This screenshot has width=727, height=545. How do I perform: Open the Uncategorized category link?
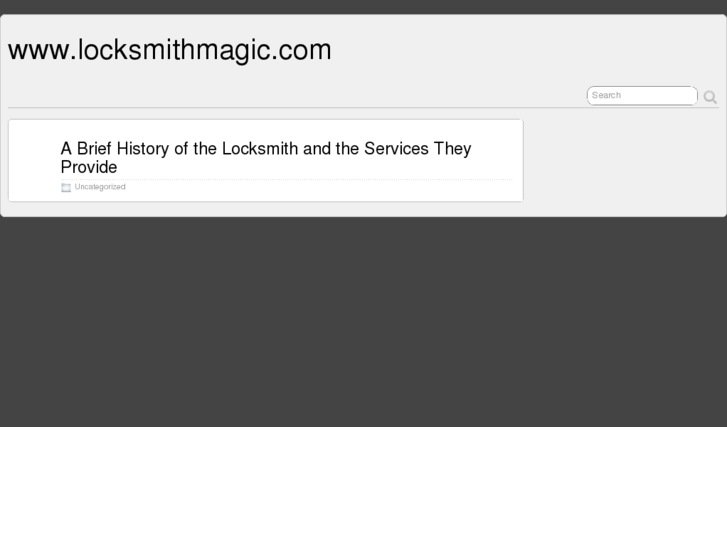100,187
